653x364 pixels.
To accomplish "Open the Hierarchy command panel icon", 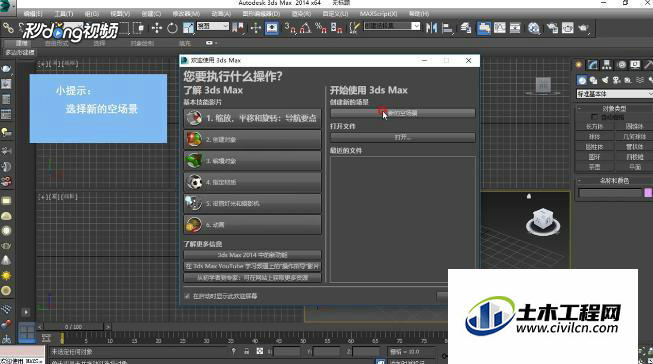I will (x=607, y=65).
